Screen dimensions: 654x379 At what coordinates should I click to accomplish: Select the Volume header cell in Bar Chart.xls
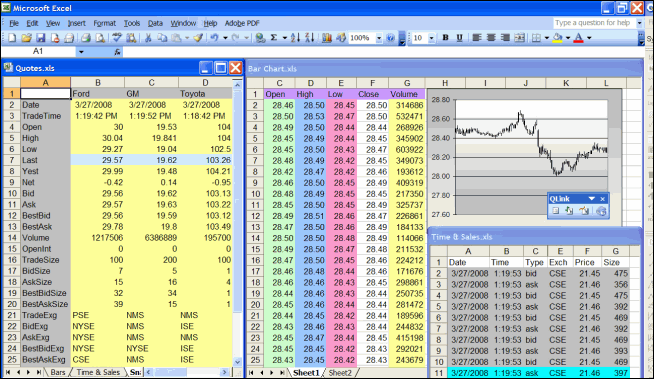[x=407, y=94]
